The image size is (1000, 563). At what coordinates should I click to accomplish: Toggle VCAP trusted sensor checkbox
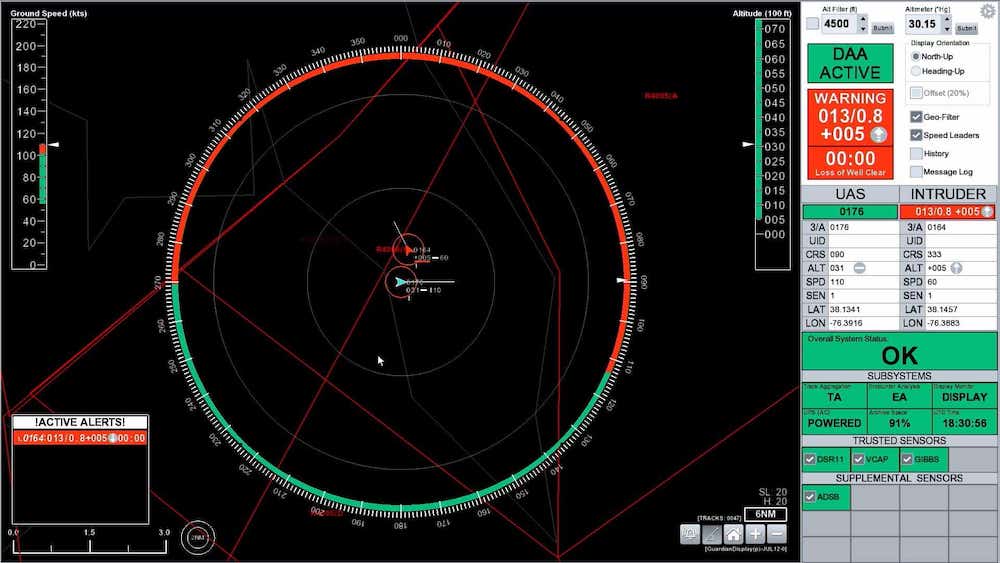858,459
